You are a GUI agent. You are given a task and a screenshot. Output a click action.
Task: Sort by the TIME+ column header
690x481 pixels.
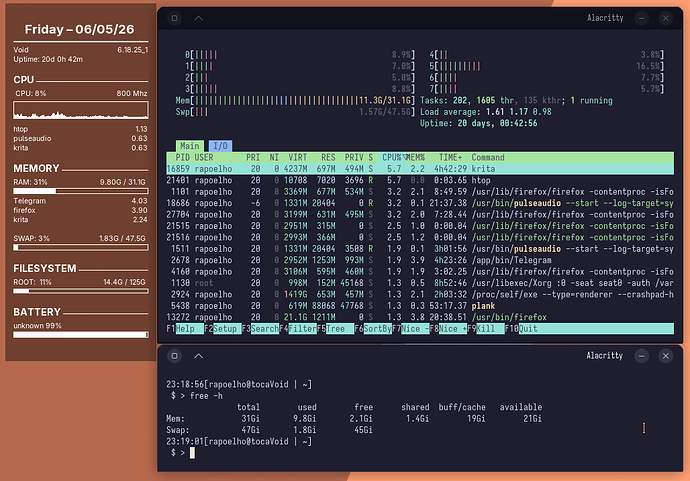coord(450,158)
